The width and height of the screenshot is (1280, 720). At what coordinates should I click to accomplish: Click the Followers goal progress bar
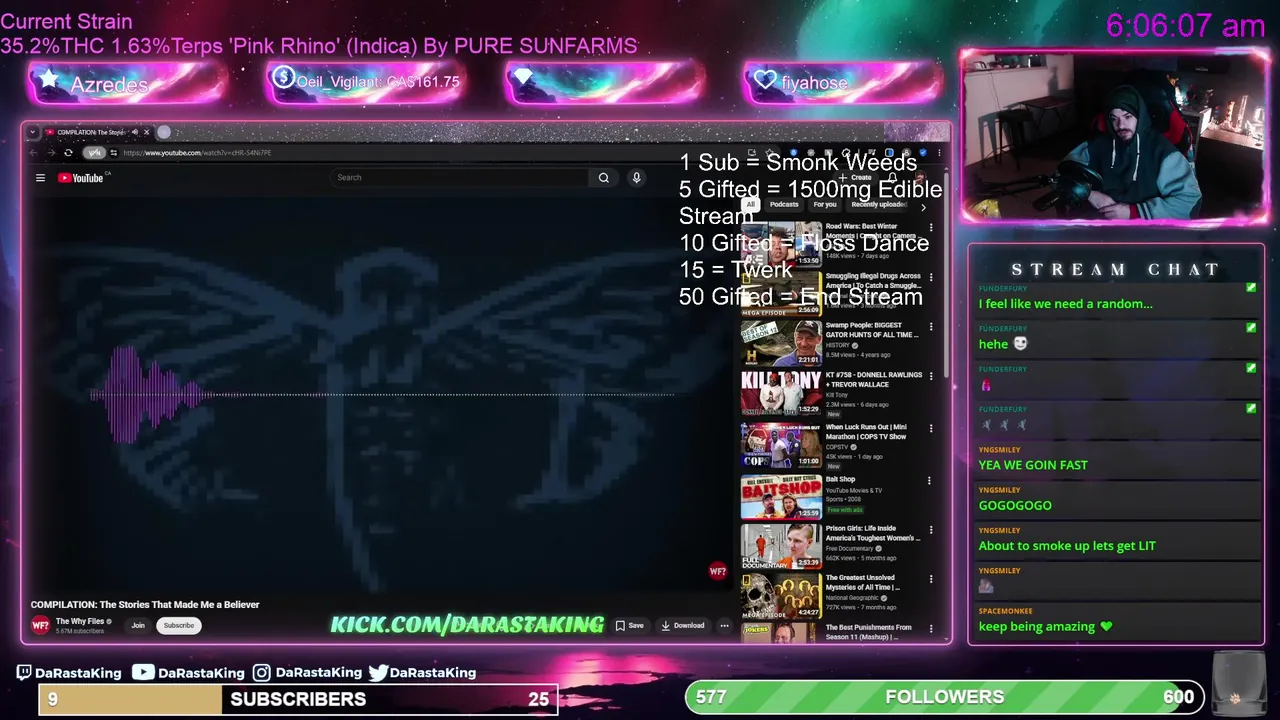[x=944, y=697]
